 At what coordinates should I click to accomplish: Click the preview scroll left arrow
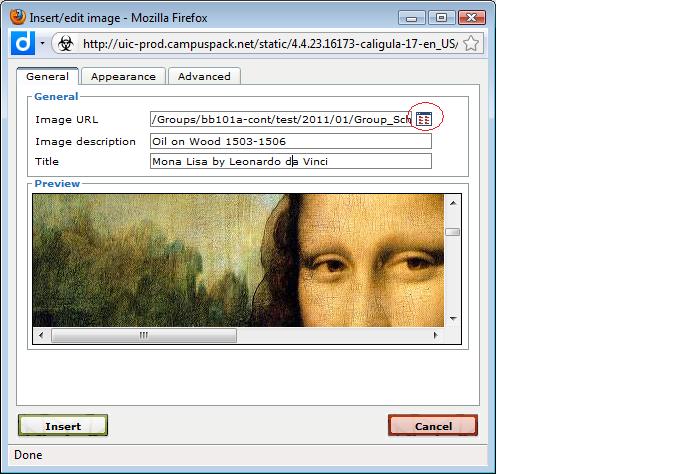pyautogui.click(x=41, y=335)
